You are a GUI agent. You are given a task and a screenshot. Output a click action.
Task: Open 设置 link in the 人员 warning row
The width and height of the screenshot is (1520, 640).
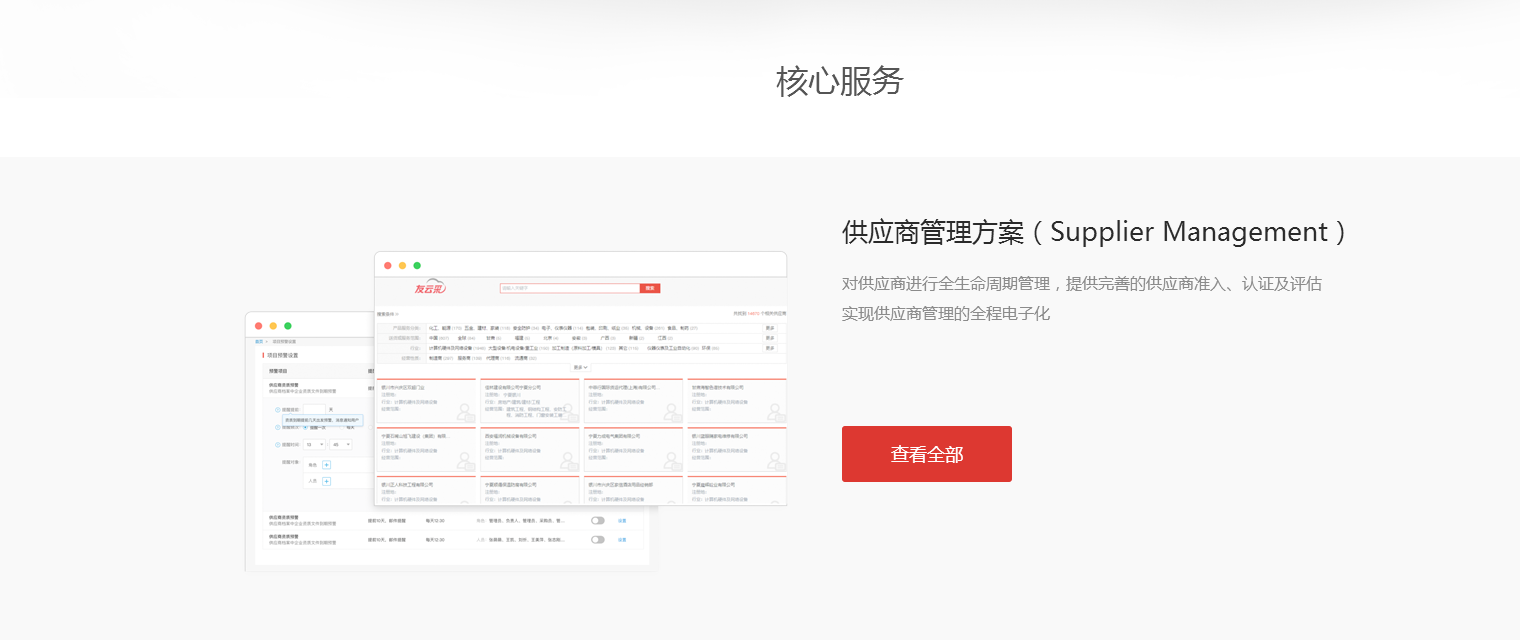622,539
